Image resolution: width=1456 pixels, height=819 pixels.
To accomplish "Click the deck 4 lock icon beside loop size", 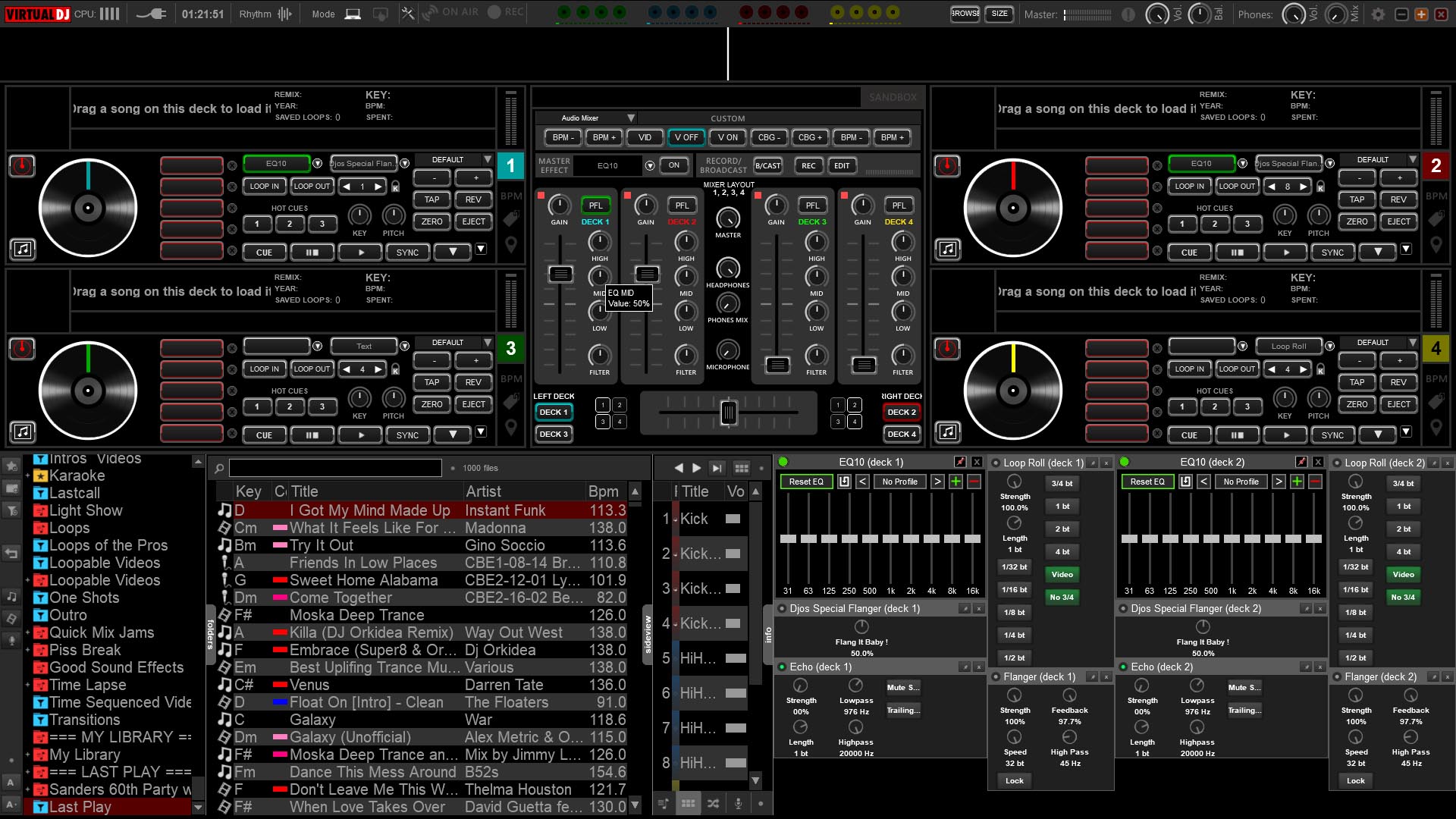I will click(1320, 369).
